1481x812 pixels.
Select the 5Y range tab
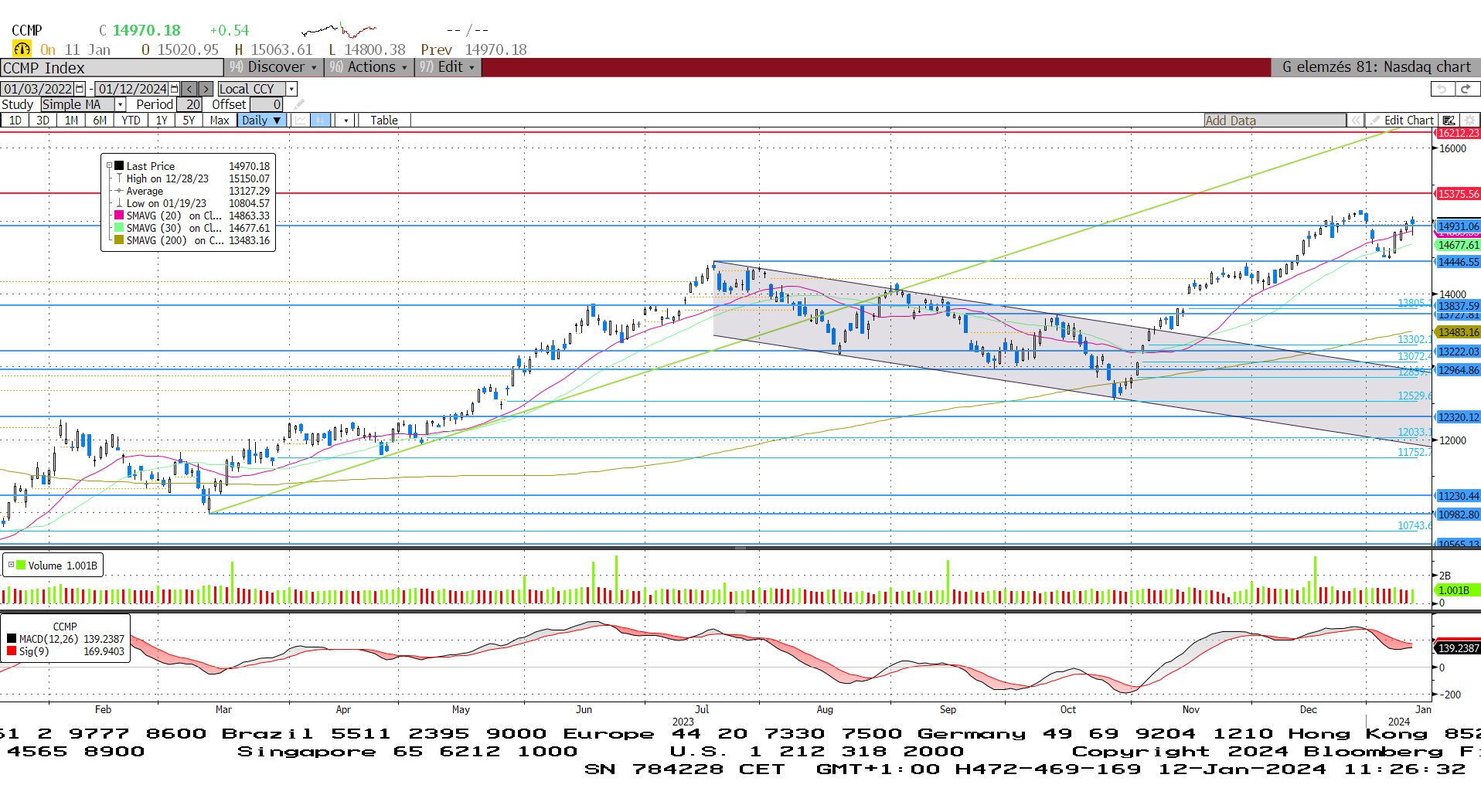tap(189, 121)
